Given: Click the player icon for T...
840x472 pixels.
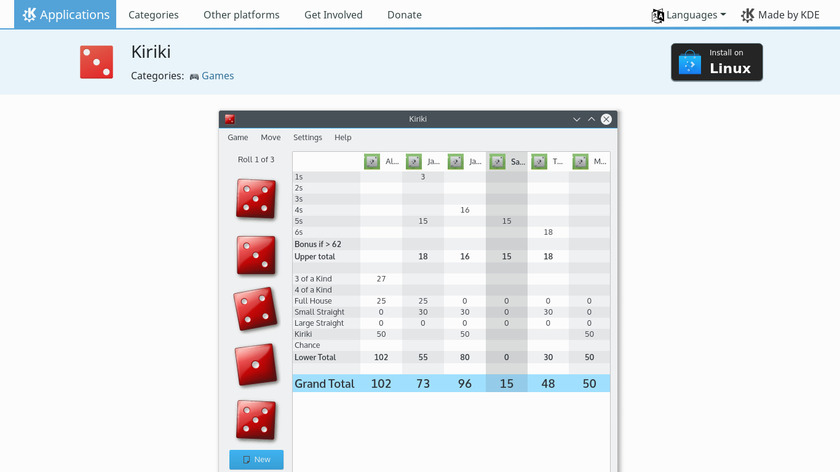Looking at the screenshot, I should [539, 161].
